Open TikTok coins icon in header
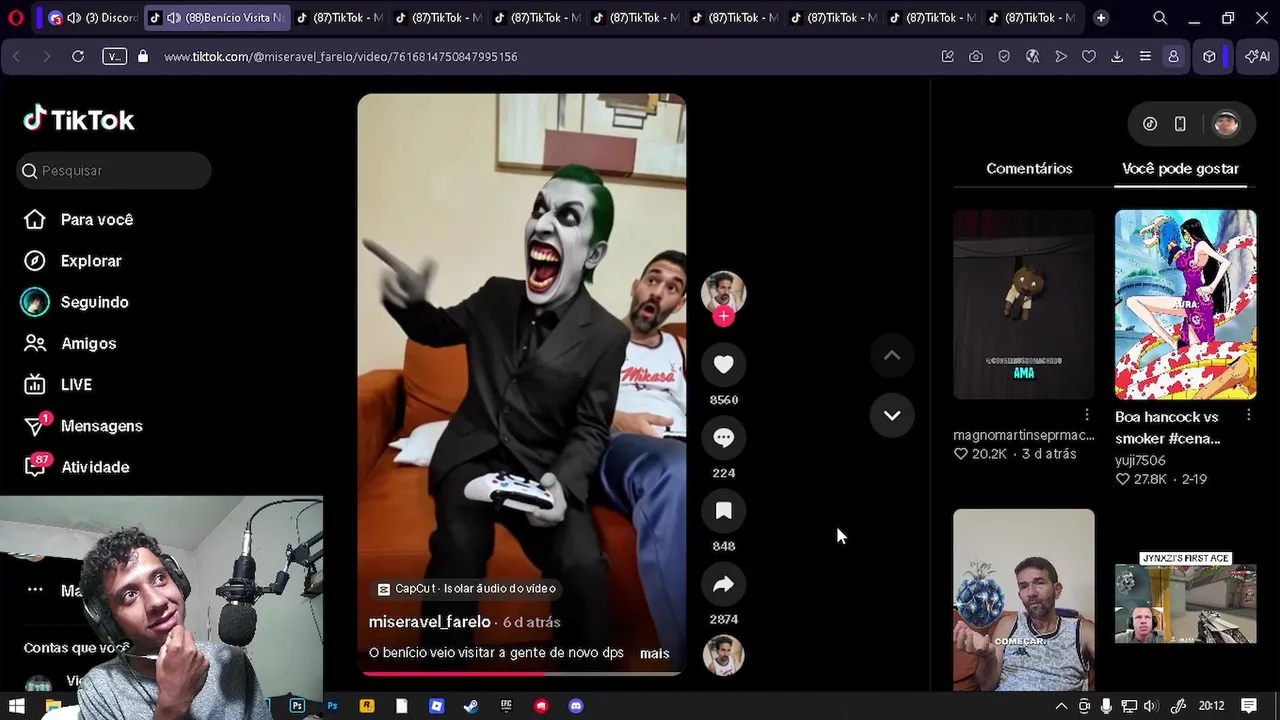This screenshot has height=720, width=1280. [1150, 124]
